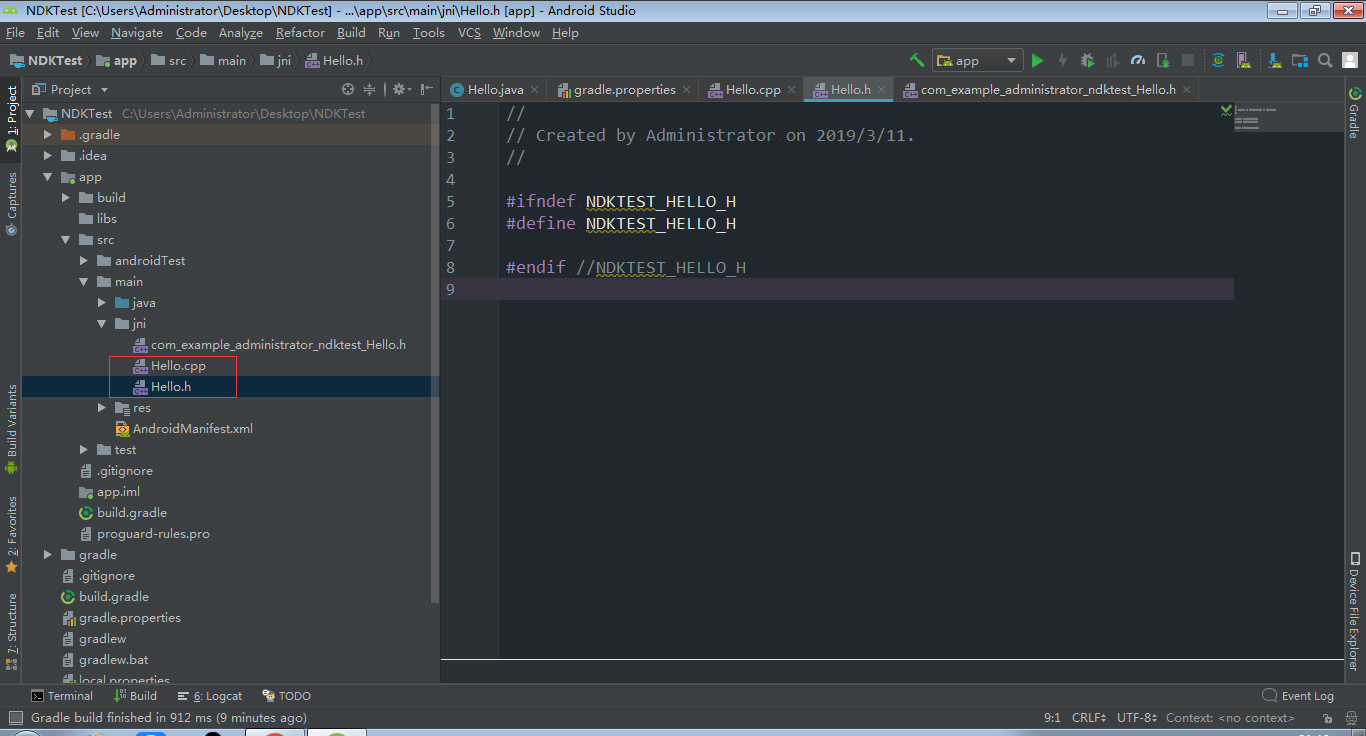Screen dimensions: 1366x736
Task: Click the UTF-8 encoding selector
Action: coord(1137,718)
